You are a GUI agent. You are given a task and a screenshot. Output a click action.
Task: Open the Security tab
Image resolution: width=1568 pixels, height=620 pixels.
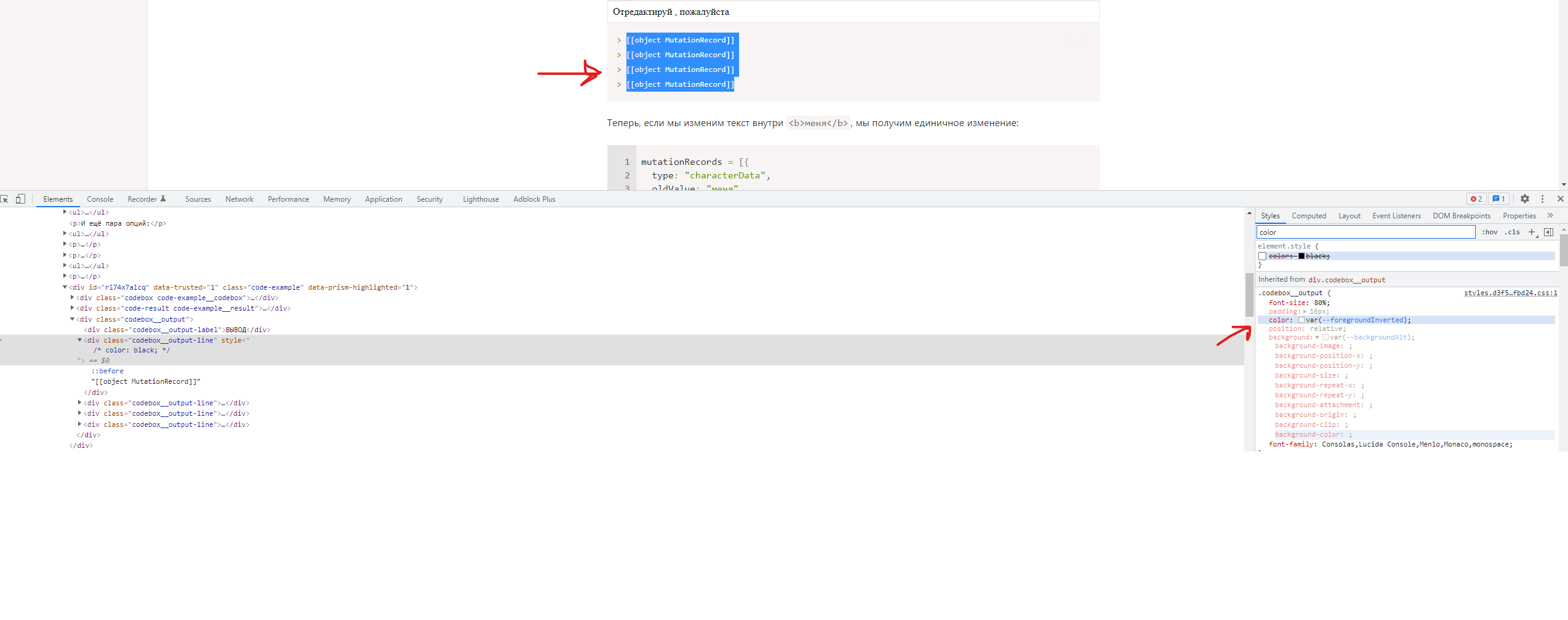coord(430,199)
